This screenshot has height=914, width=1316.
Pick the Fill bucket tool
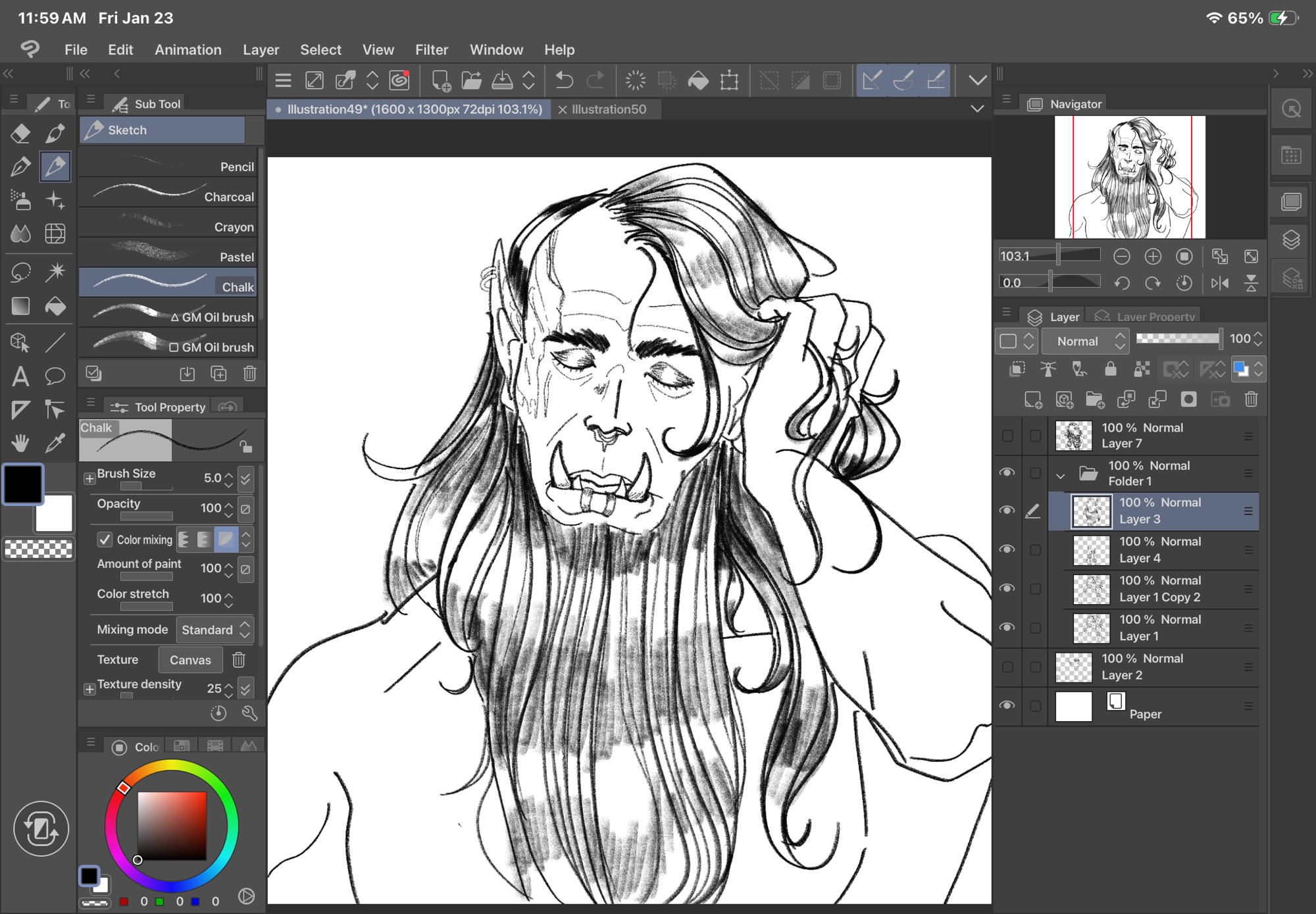55,306
